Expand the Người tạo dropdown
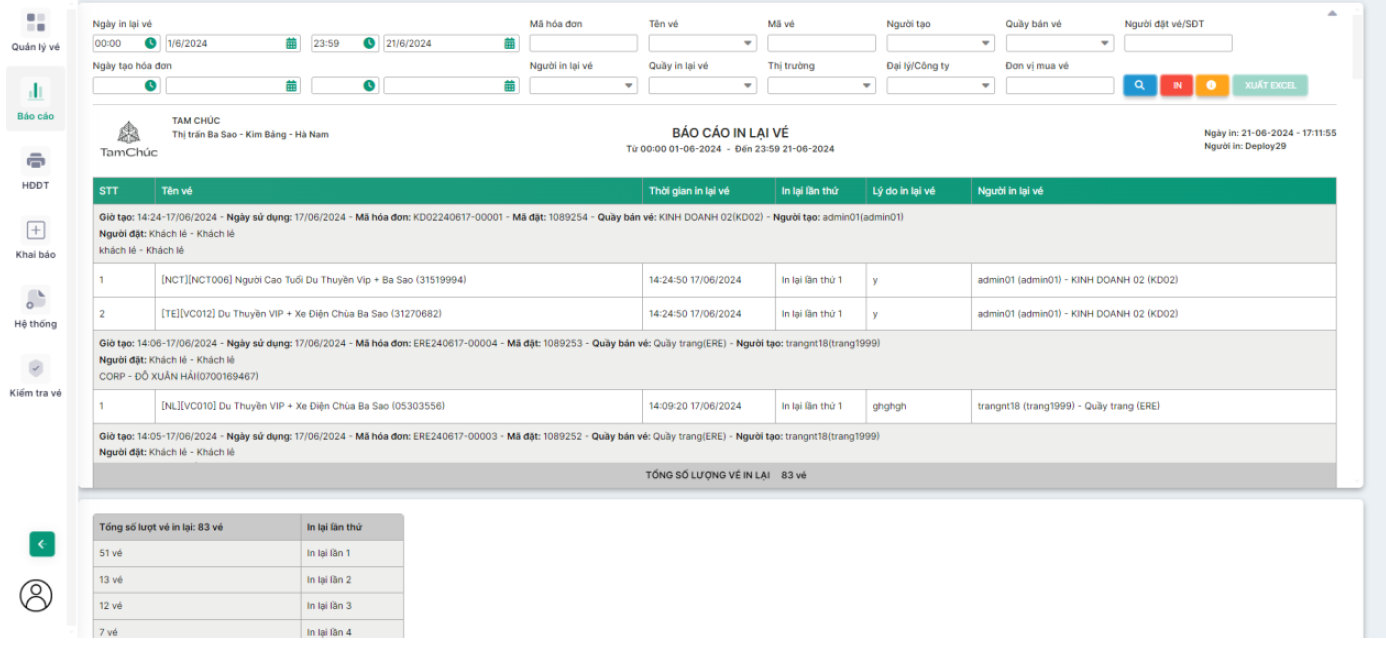This screenshot has width=1386, height=665. [x=940, y=44]
